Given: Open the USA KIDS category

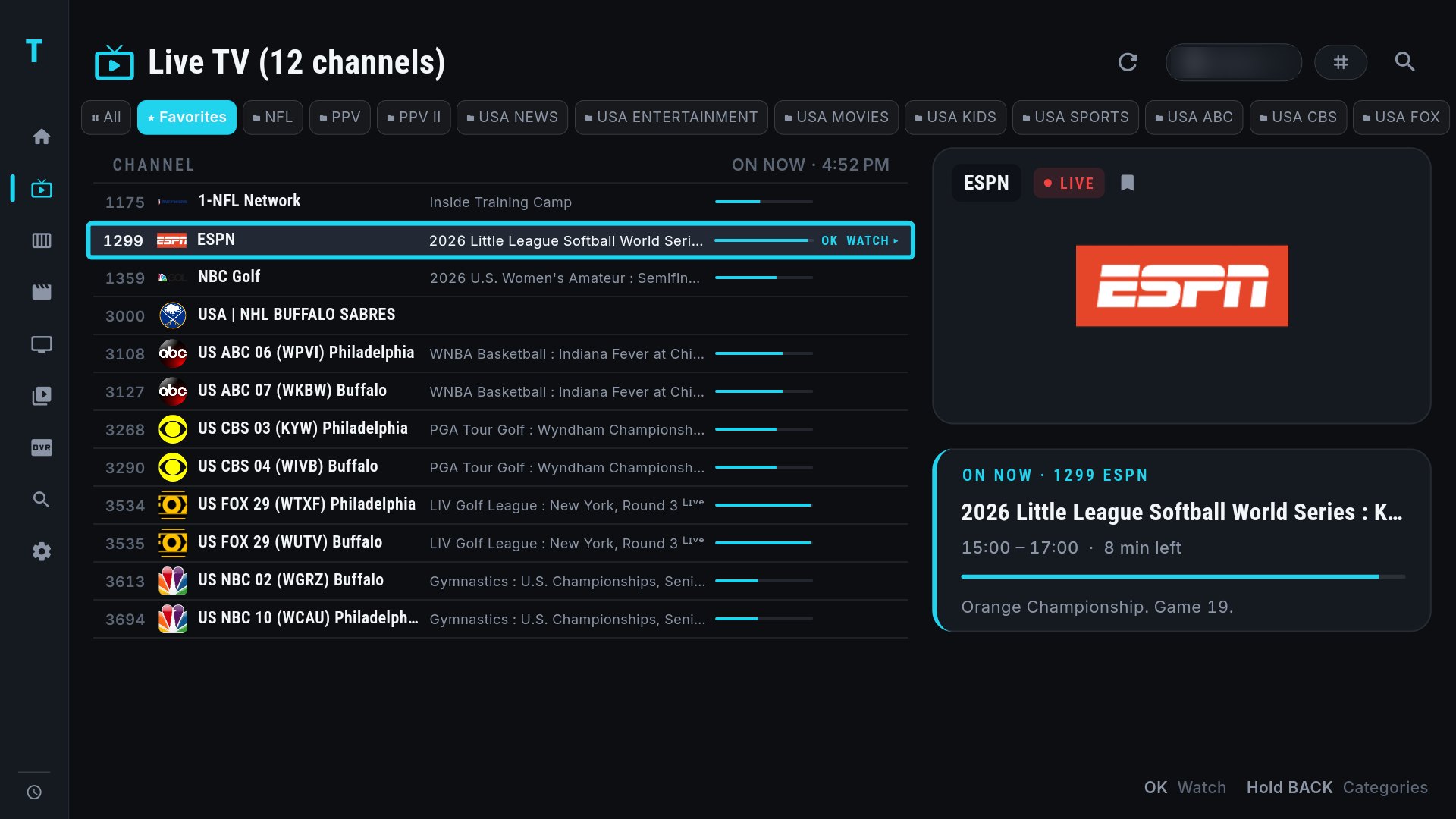Looking at the screenshot, I should (x=955, y=118).
